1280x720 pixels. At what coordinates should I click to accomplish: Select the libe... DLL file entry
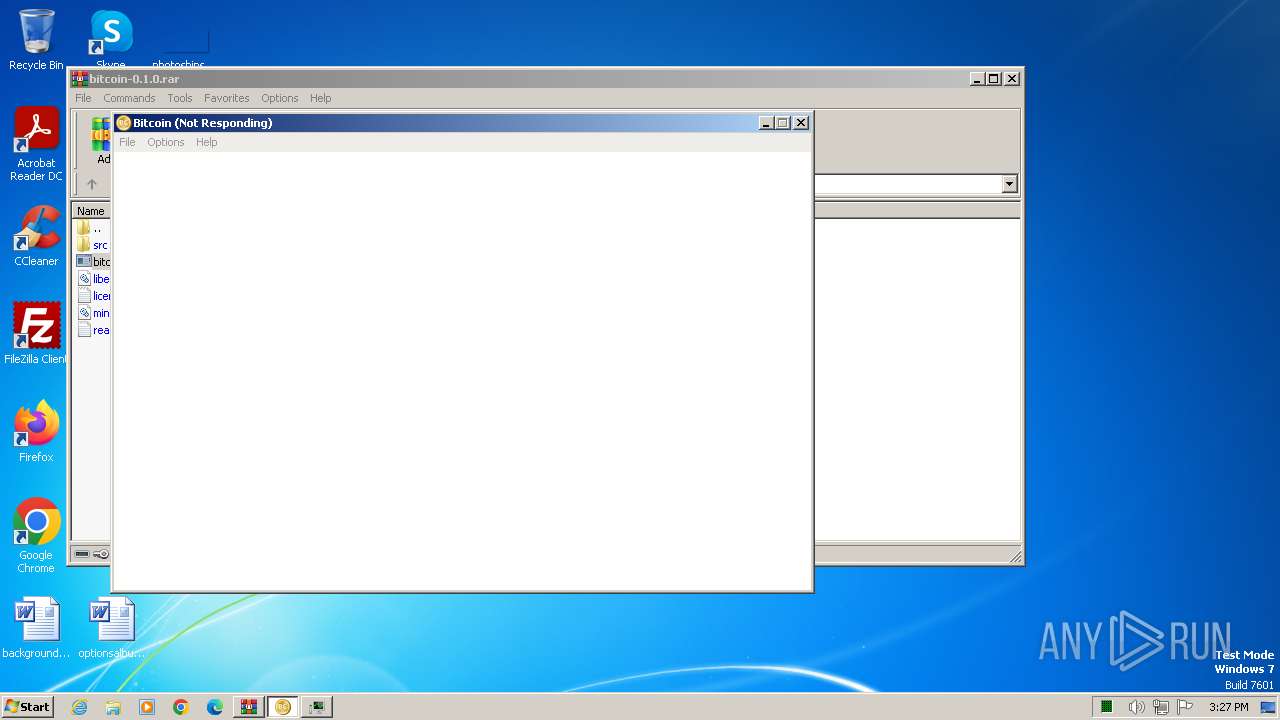coord(92,279)
